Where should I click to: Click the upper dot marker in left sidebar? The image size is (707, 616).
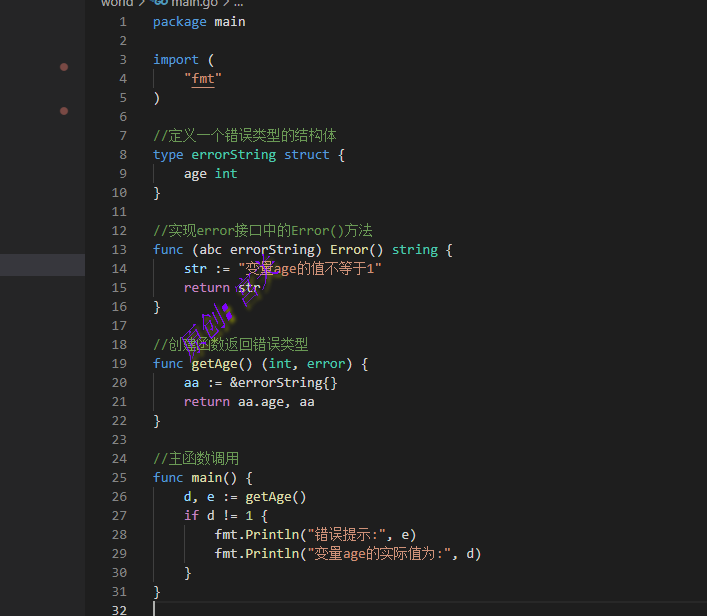tap(64, 67)
